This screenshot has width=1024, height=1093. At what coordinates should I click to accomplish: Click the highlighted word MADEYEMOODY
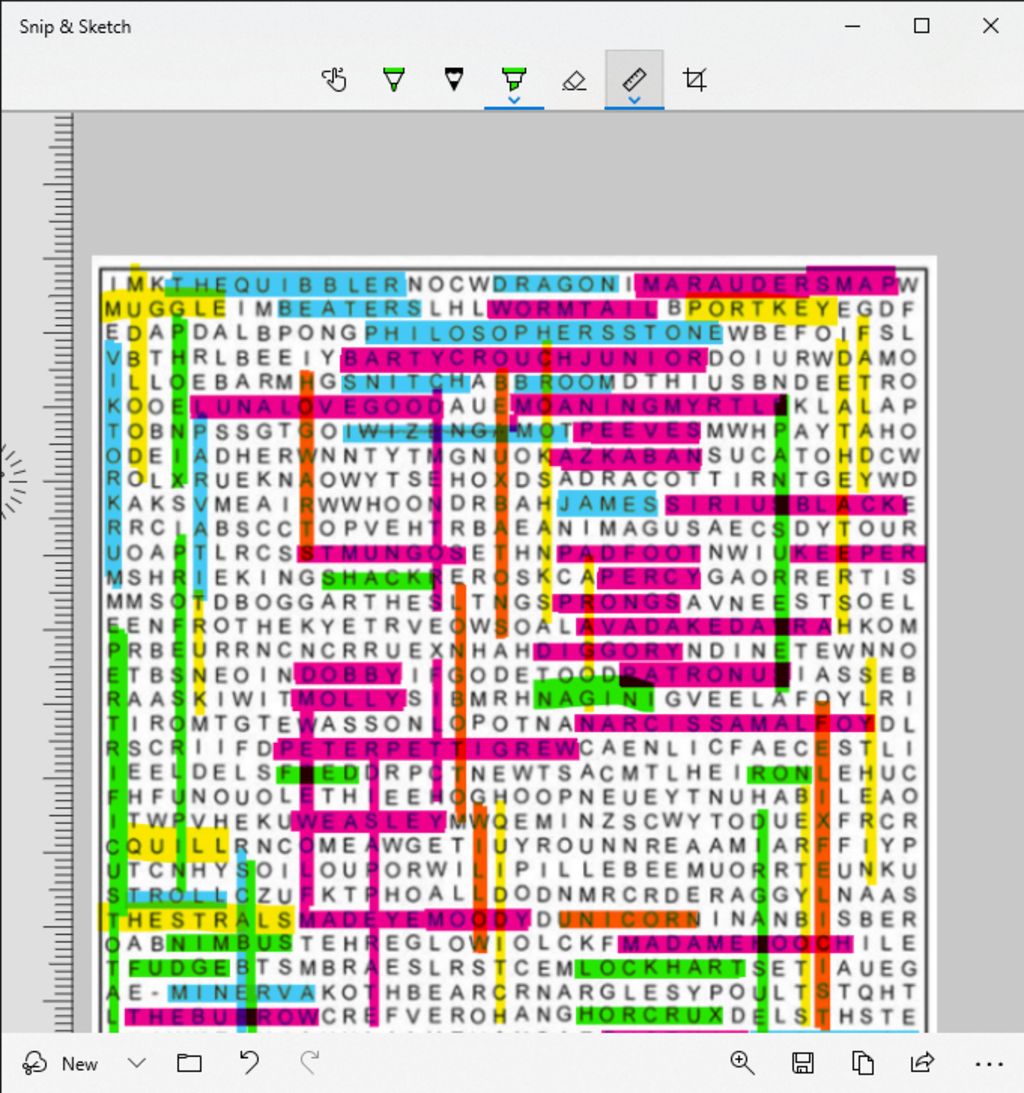[415, 919]
